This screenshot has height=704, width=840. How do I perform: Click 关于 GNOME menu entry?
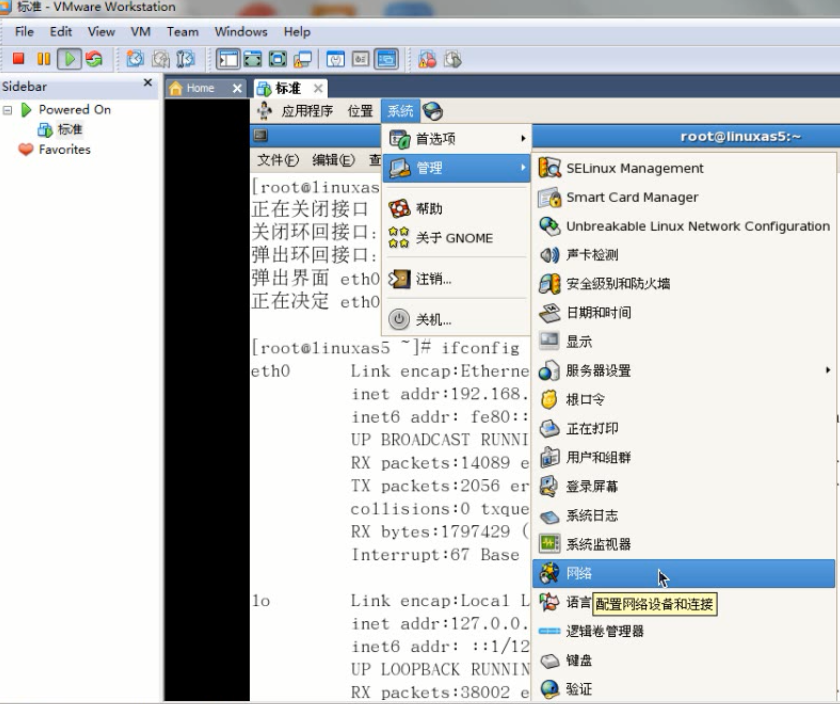click(x=457, y=238)
